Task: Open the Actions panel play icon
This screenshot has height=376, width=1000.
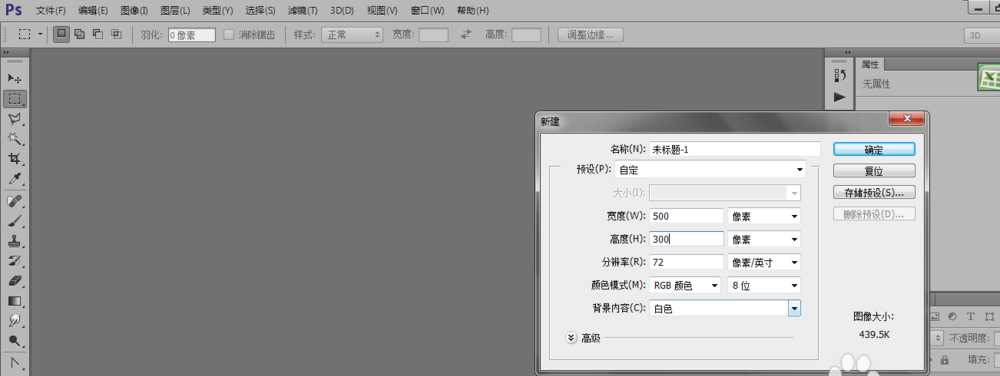Action: pyautogui.click(x=840, y=97)
